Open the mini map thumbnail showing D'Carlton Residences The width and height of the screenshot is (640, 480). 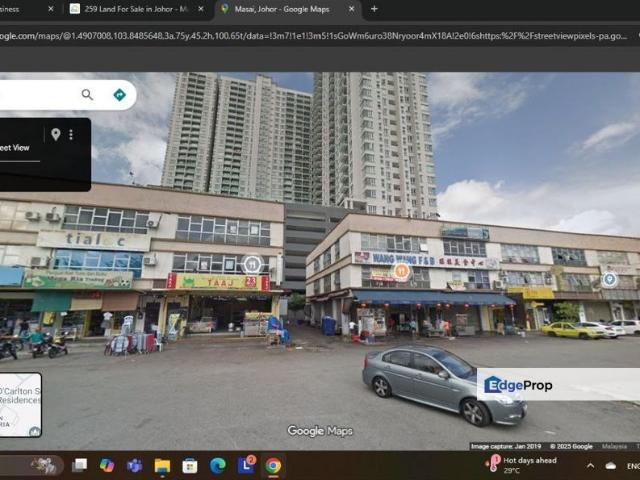pyautogui.click(x=20, y=405)
